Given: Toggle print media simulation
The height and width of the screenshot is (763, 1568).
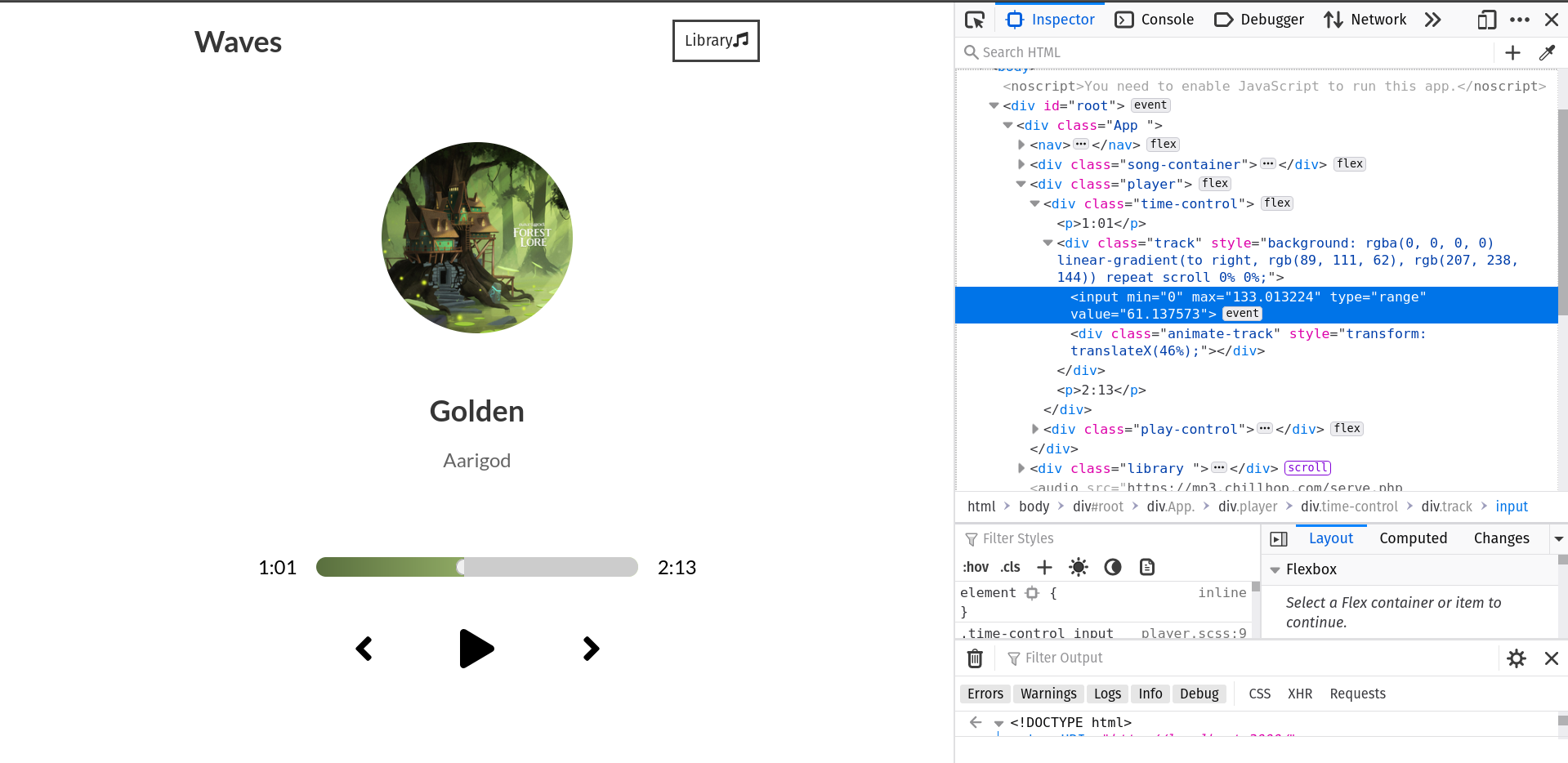Looking at the screenshot, I should point(1147,567).
